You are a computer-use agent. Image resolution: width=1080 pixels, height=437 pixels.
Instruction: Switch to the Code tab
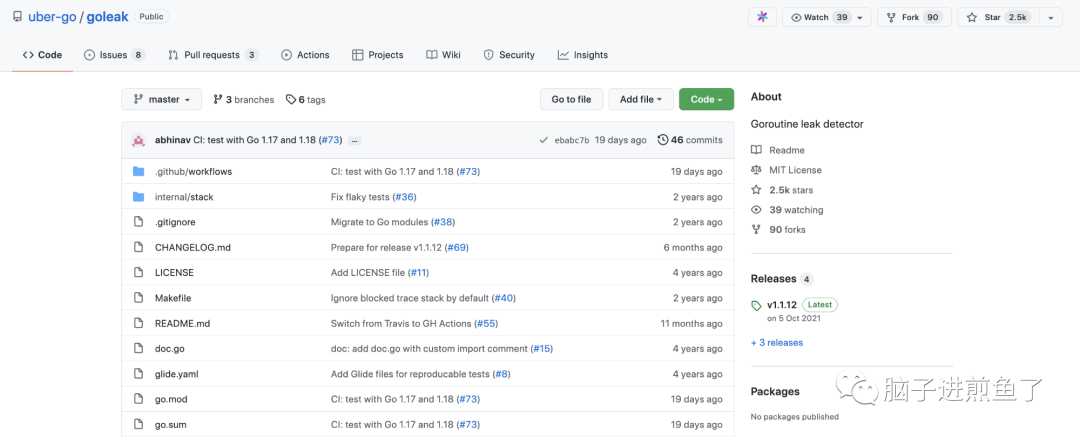coord(42,54)
